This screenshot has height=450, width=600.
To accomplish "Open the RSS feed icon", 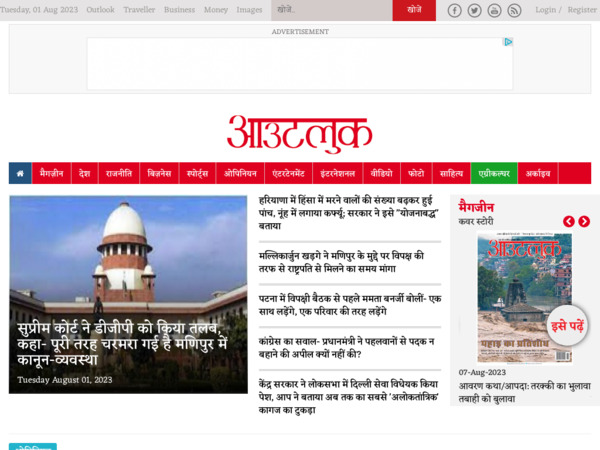I will coord(514,11).
